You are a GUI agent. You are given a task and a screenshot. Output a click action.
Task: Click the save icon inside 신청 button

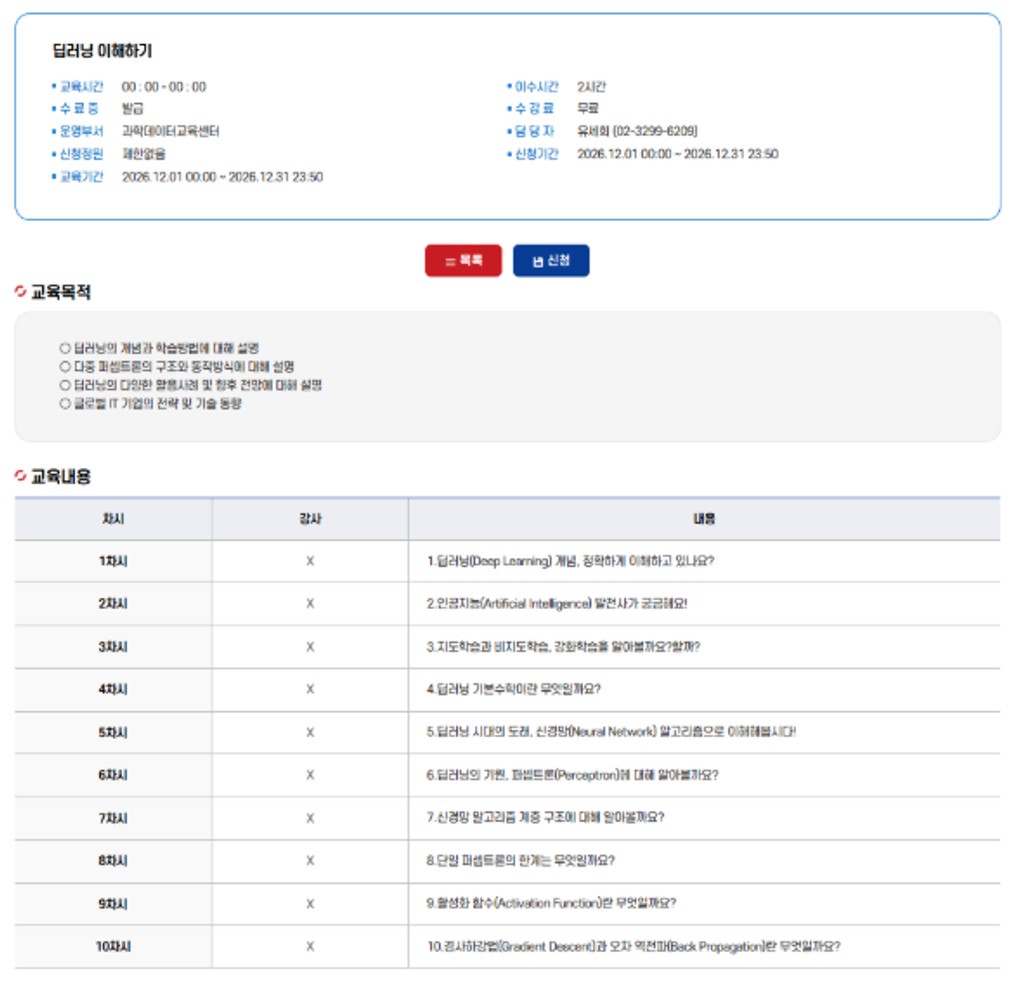point(537,262)
